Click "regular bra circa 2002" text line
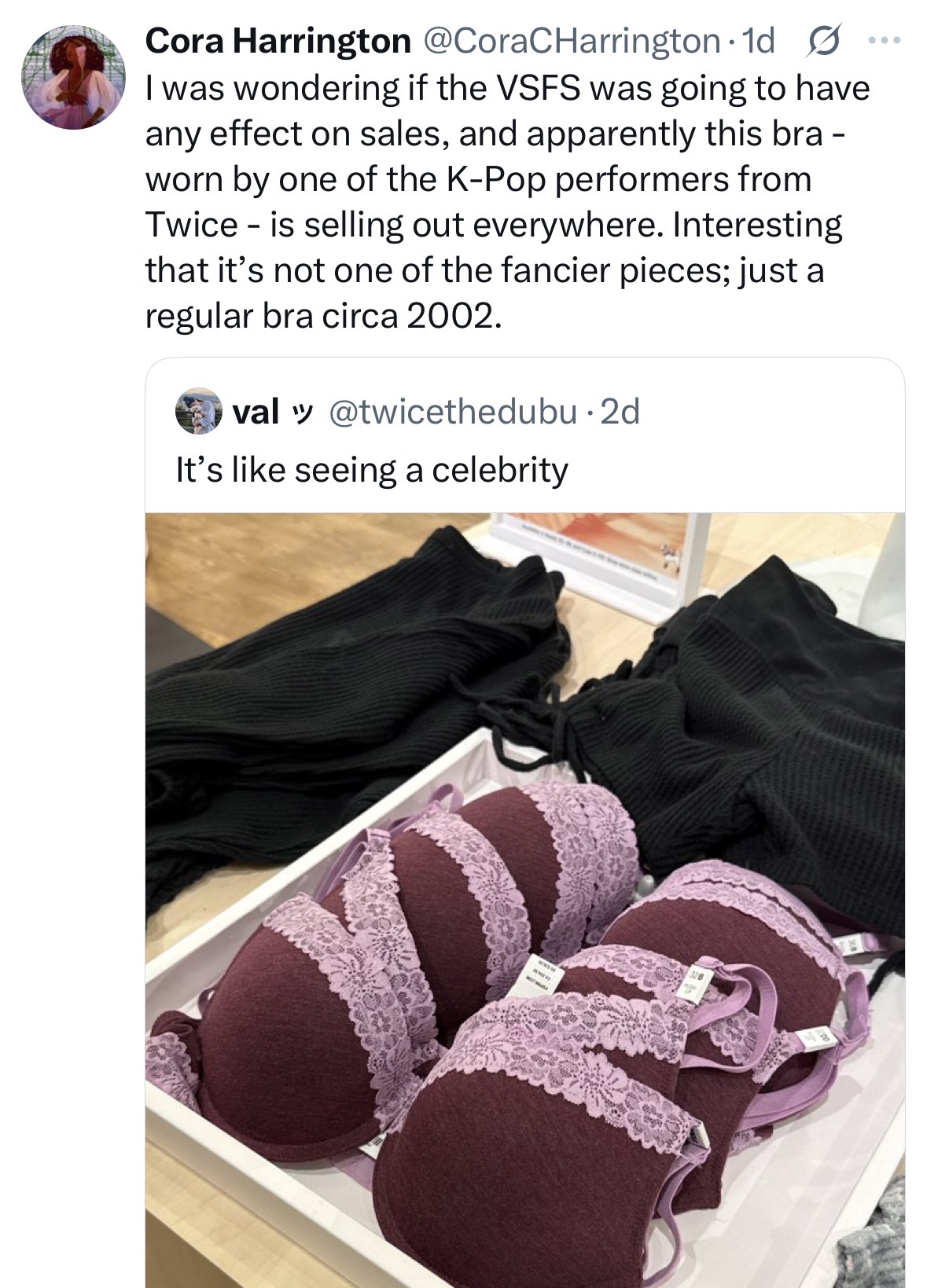927x1288 pixels. (322, 315)
